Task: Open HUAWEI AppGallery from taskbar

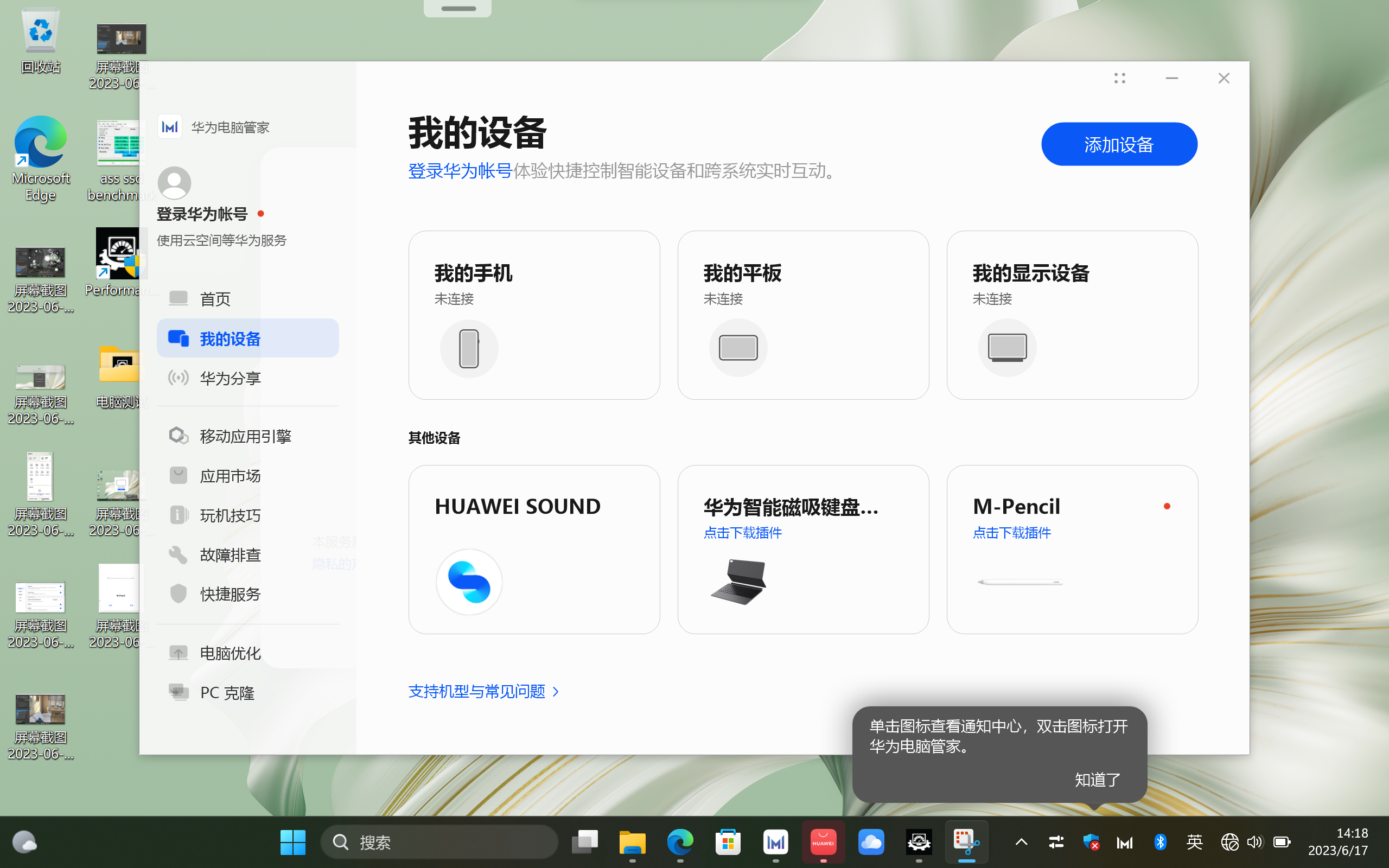Action: point(823,842)
